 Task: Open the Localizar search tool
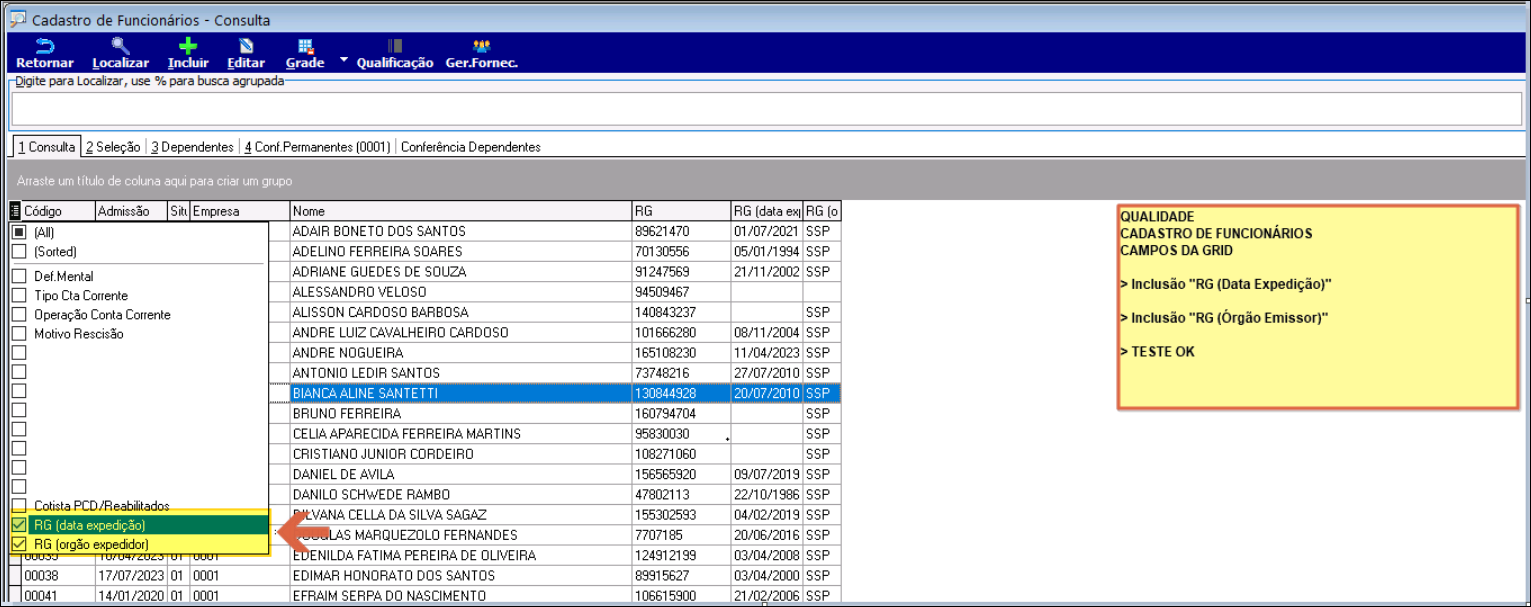[120, 46]
